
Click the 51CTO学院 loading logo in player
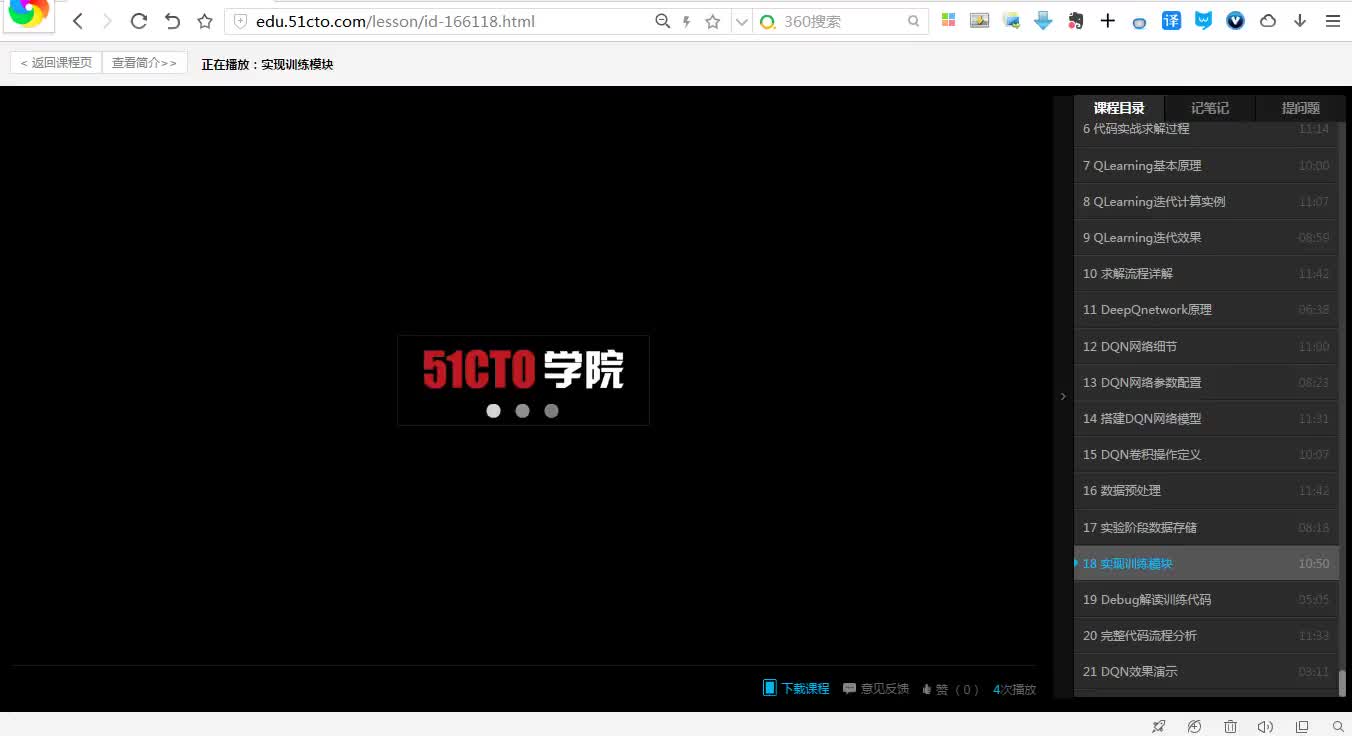[x=523, y=380]
